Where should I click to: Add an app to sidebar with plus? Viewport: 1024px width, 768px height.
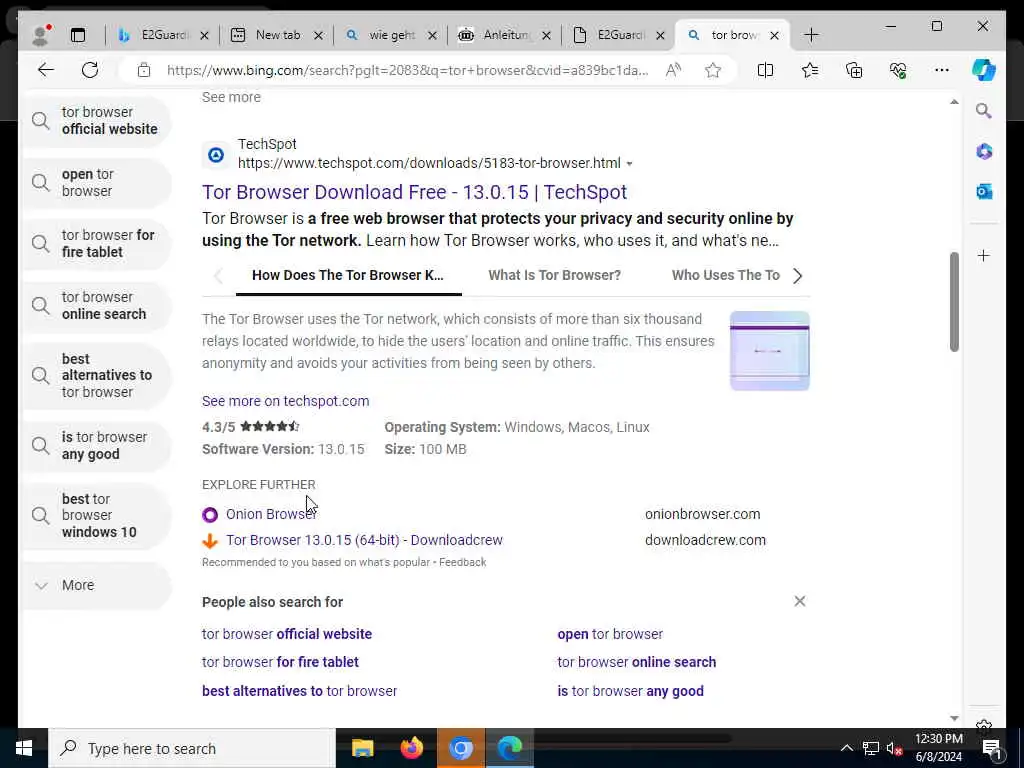click(x=984, y=255)
